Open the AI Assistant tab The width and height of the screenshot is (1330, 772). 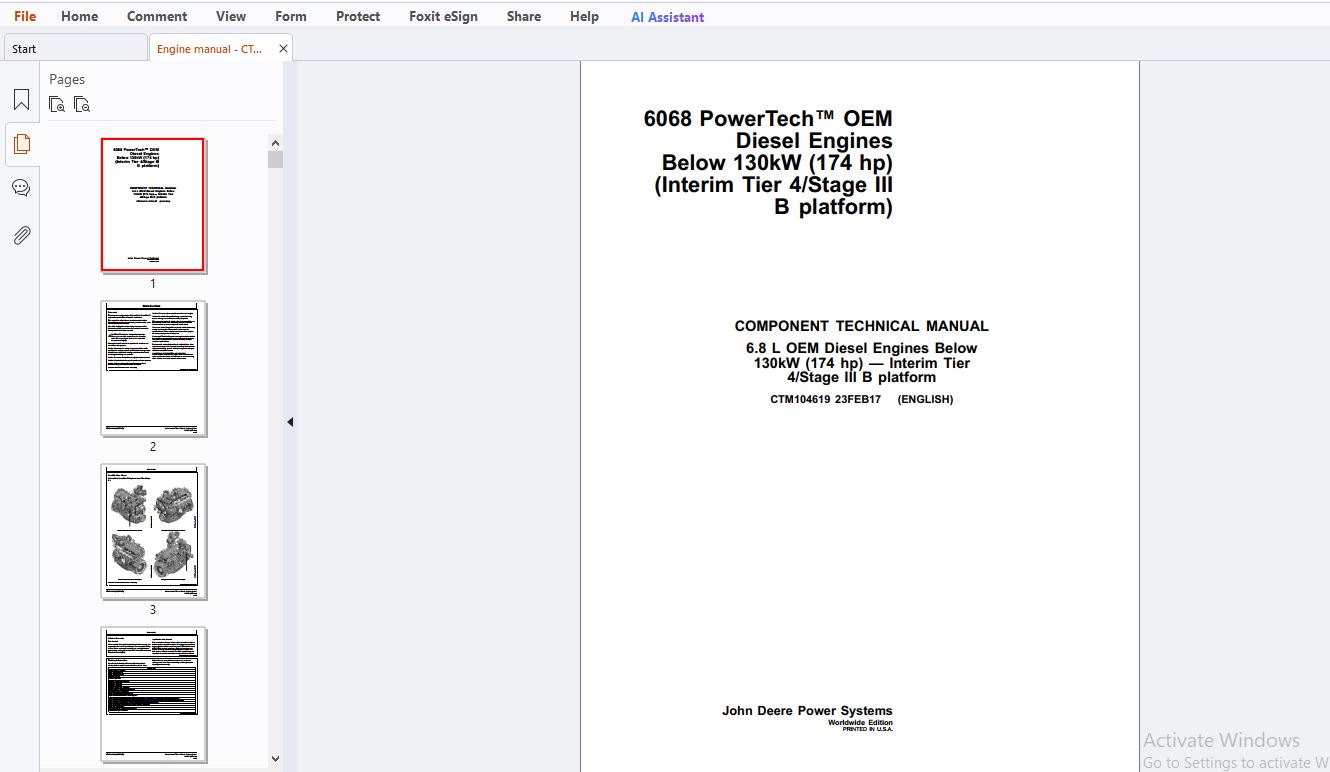click(667, 17)
